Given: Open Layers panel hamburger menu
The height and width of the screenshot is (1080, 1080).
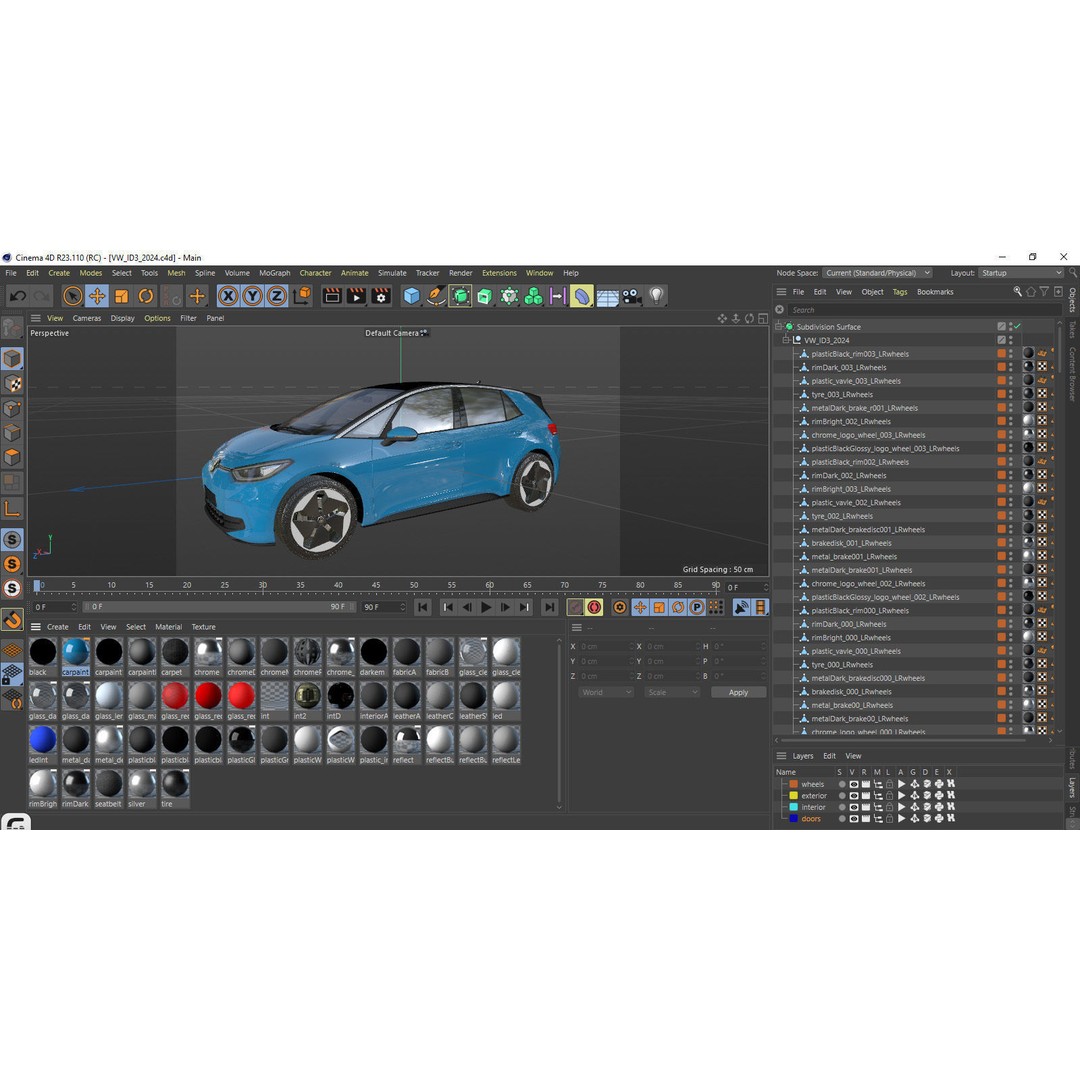Looking at the screenshot, I should 781,756.
